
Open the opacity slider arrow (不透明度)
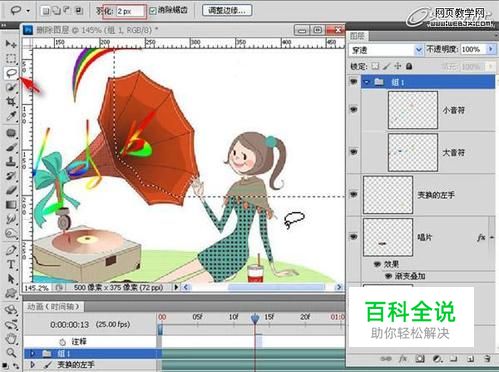click(491, 49)
